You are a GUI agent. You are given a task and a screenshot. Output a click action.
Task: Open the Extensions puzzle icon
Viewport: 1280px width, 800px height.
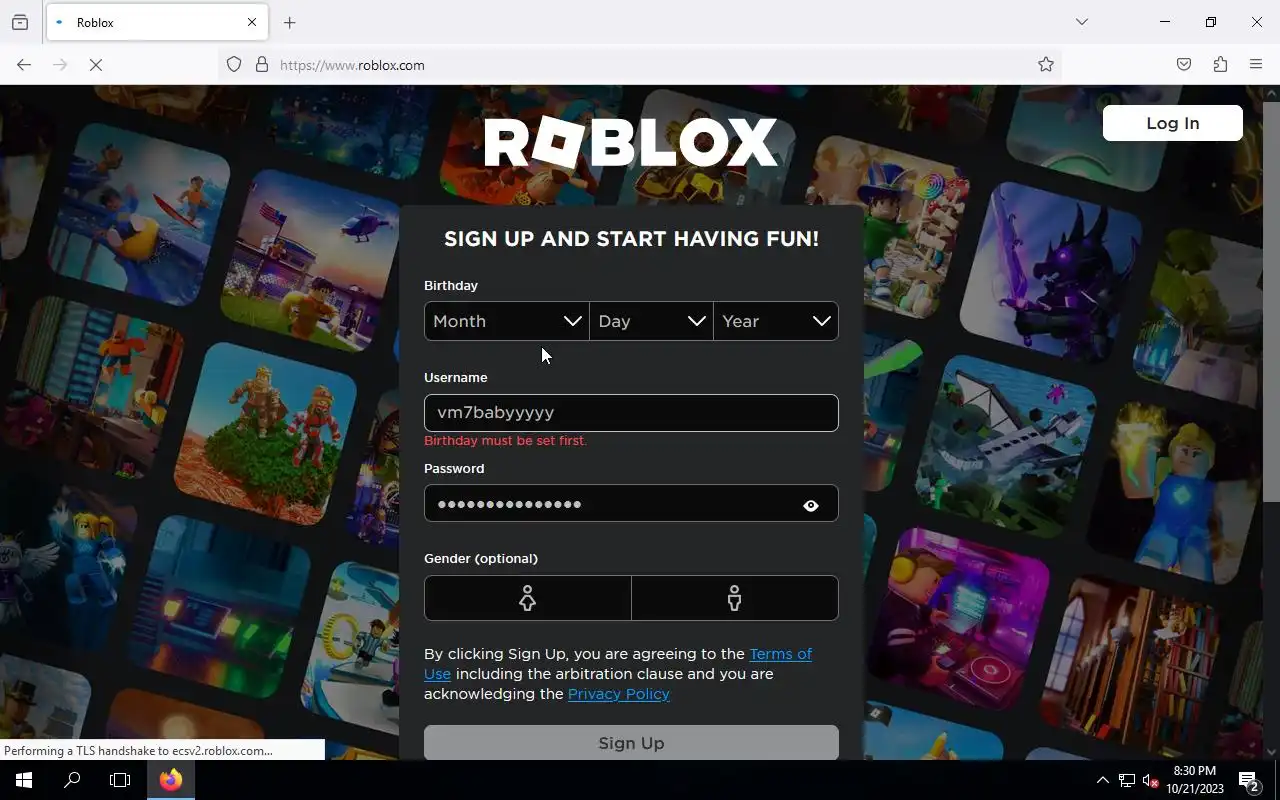coord(1220,65)
